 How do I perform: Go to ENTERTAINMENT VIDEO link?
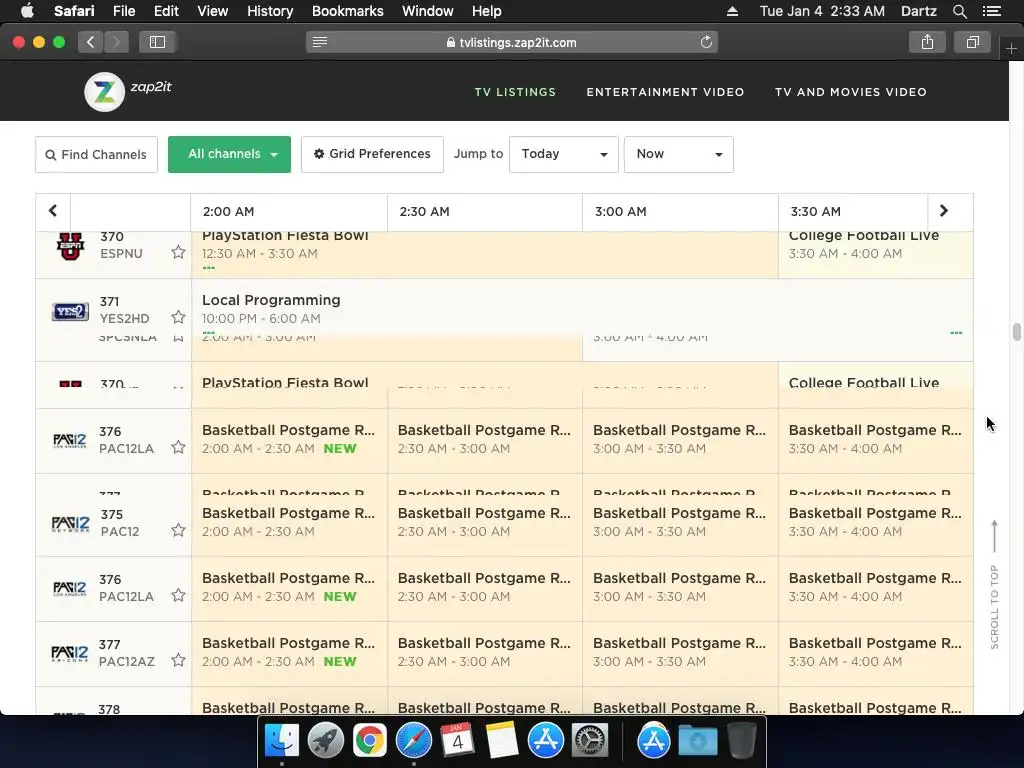pos(665,92)
